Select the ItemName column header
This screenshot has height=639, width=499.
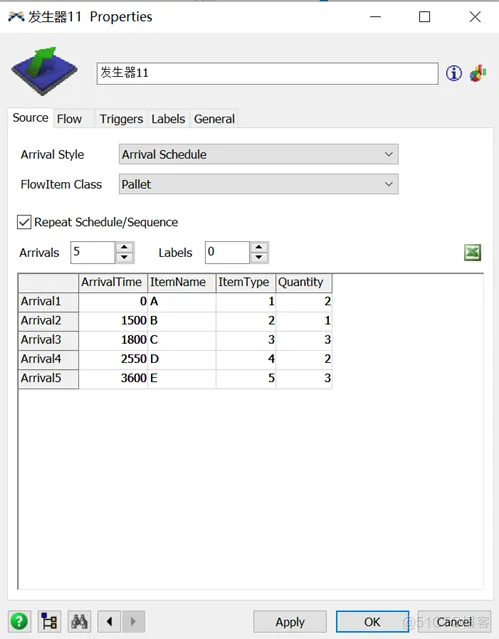(x=181, y=282)
